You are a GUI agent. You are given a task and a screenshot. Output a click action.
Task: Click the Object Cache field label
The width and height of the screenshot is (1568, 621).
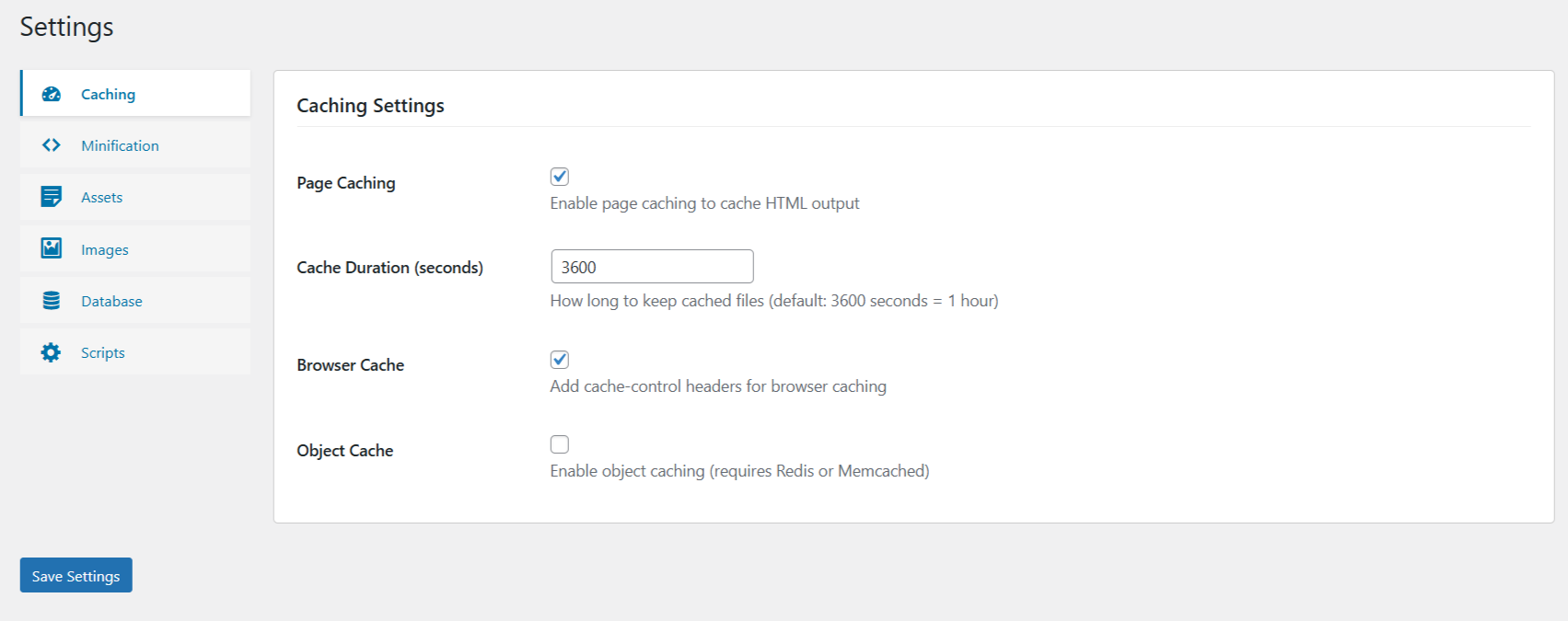click(345, 451)
